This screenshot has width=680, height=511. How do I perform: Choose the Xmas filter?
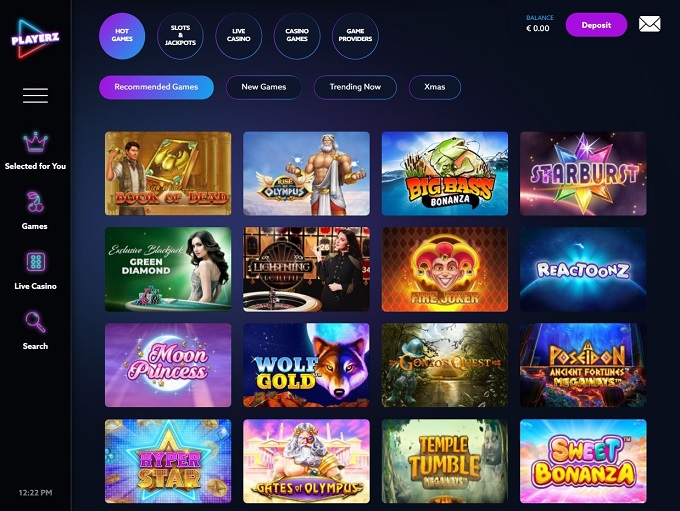(x=435, y=87)
